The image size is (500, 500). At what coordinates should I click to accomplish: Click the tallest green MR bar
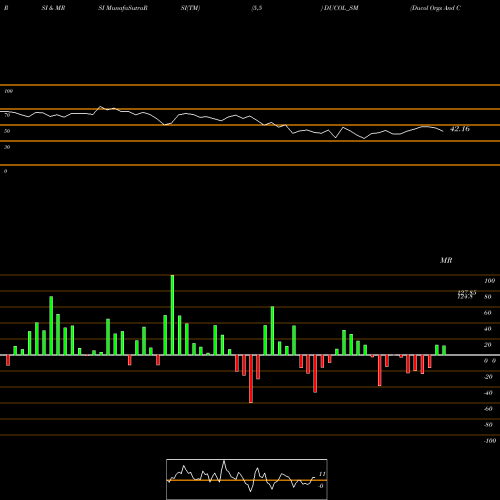172,315
